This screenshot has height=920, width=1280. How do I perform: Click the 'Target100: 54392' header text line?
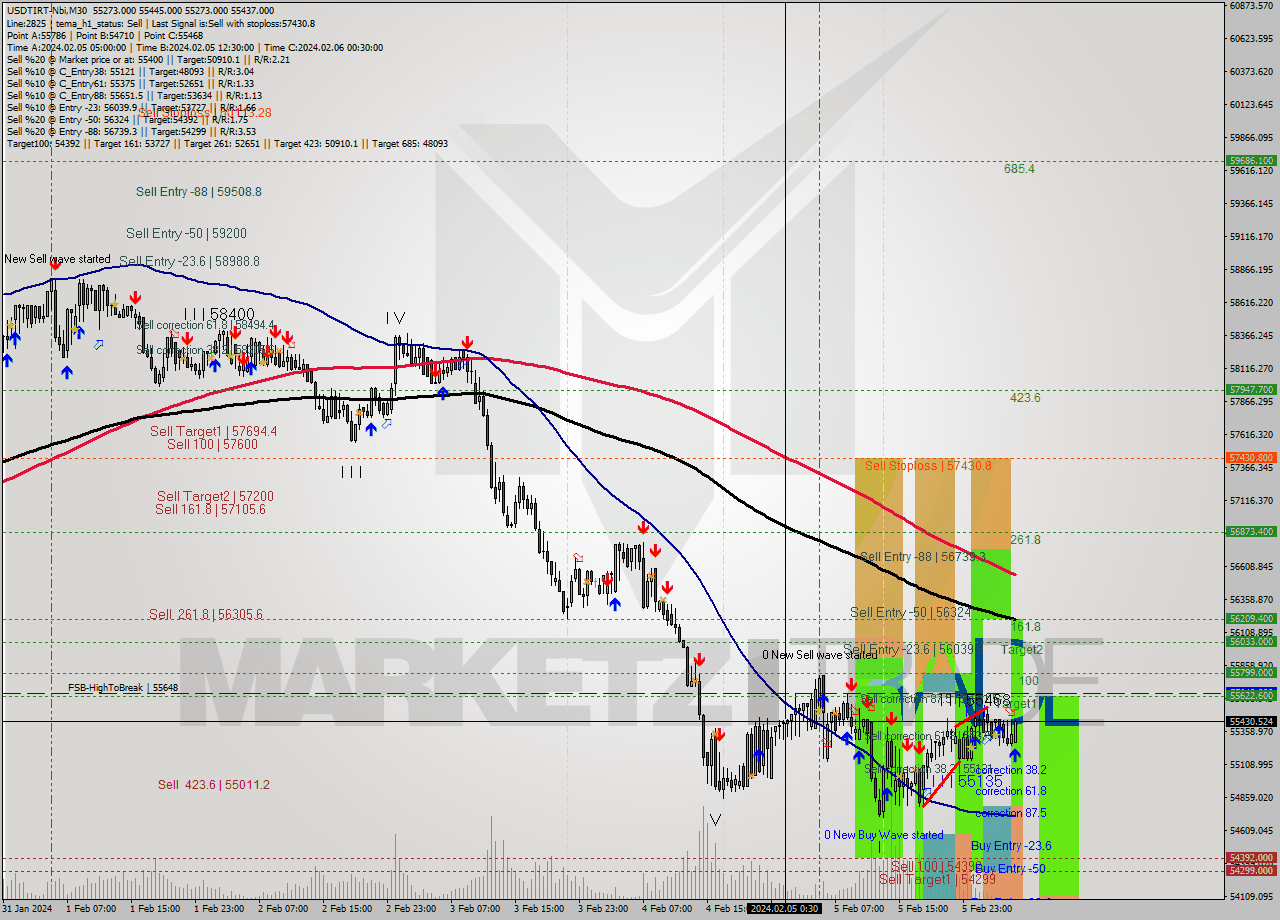[227, 144]
